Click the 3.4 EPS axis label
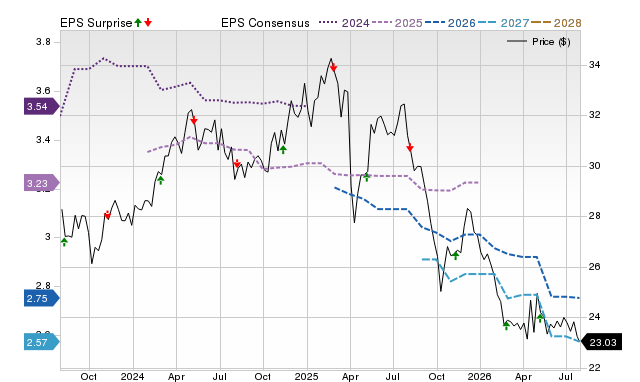The height and width of the screenshot is (382, 640). click(x=43, y=140)
